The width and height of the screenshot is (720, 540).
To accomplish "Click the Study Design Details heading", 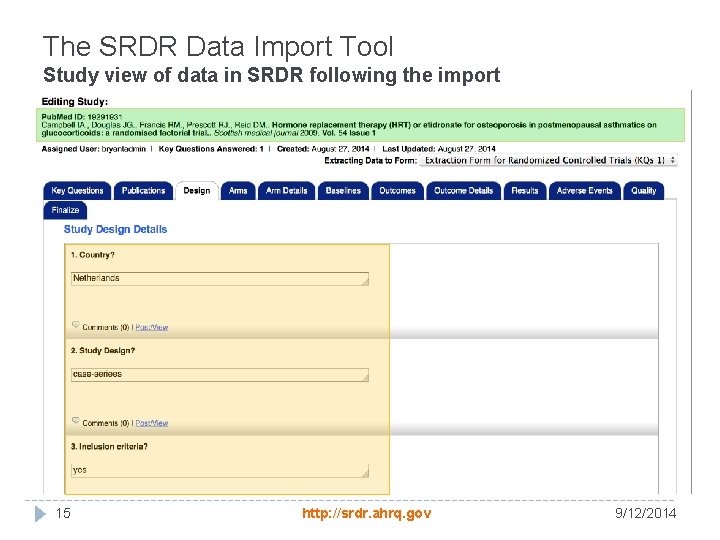I will (115, 229).
